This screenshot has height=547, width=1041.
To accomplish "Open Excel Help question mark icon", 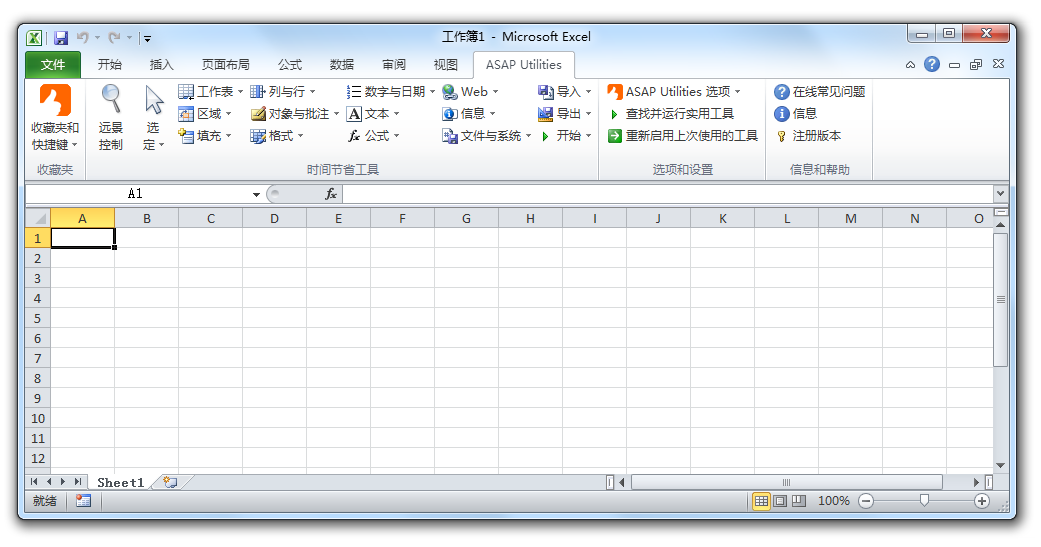I will pos(932,64).
